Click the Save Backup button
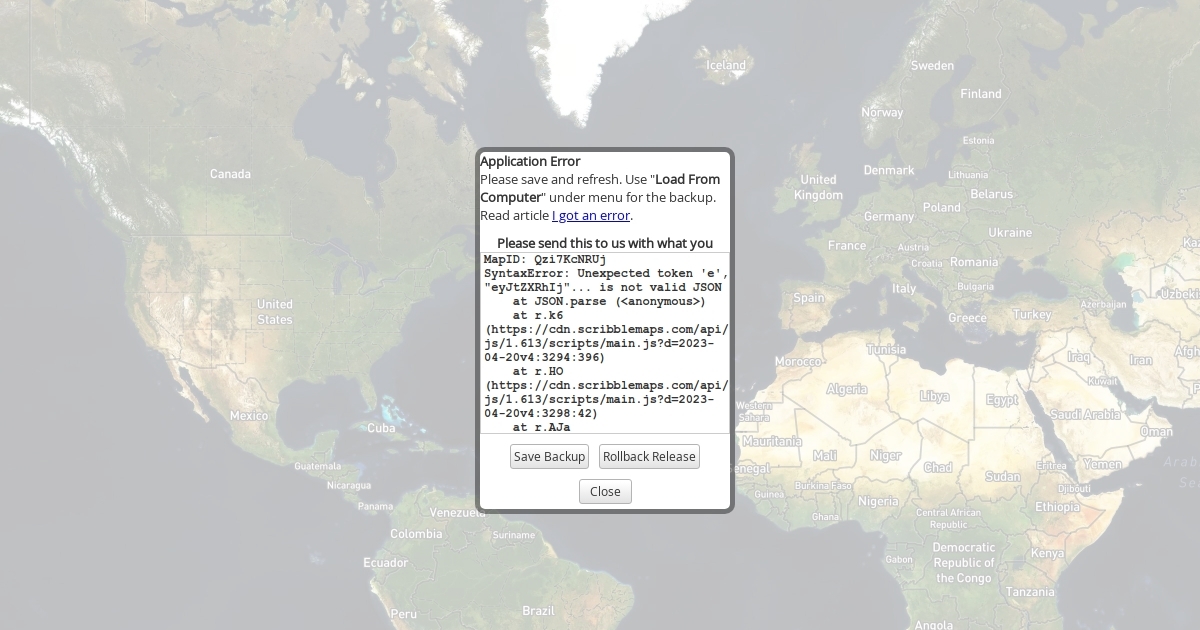1200x630 pixels. tap(549, 457)
